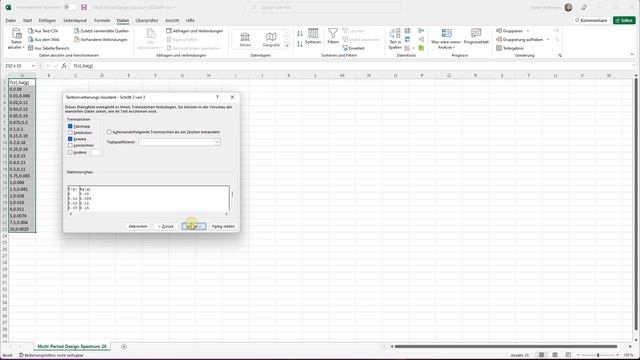Click the horizontal sheet scrollbar
640x360 pixels.
coord(505,347)
